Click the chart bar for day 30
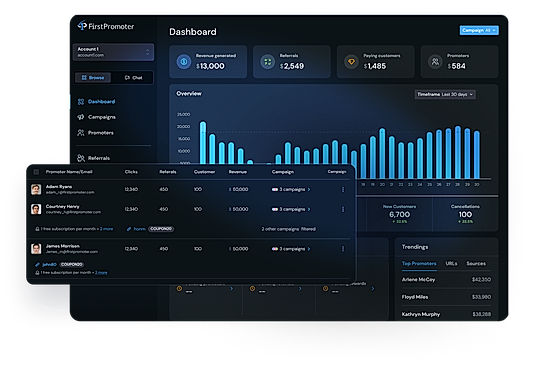The height and width of the screenshot is (368, 543). [477, 154]
